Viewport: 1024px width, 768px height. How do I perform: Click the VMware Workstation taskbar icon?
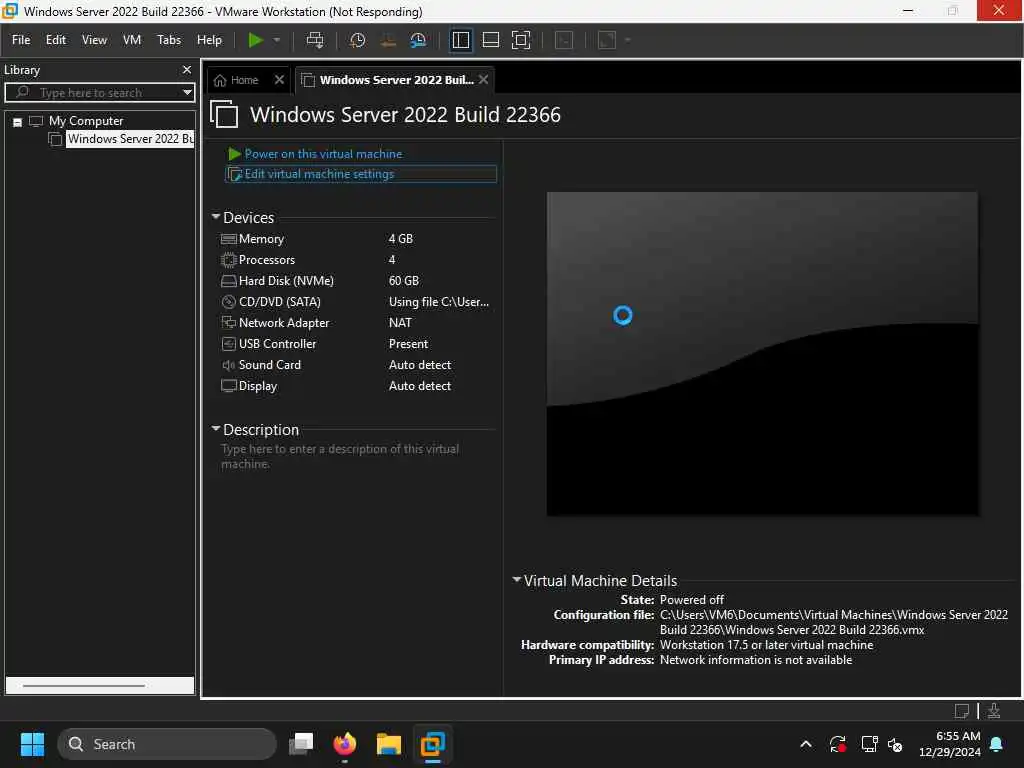coord(432,744)
